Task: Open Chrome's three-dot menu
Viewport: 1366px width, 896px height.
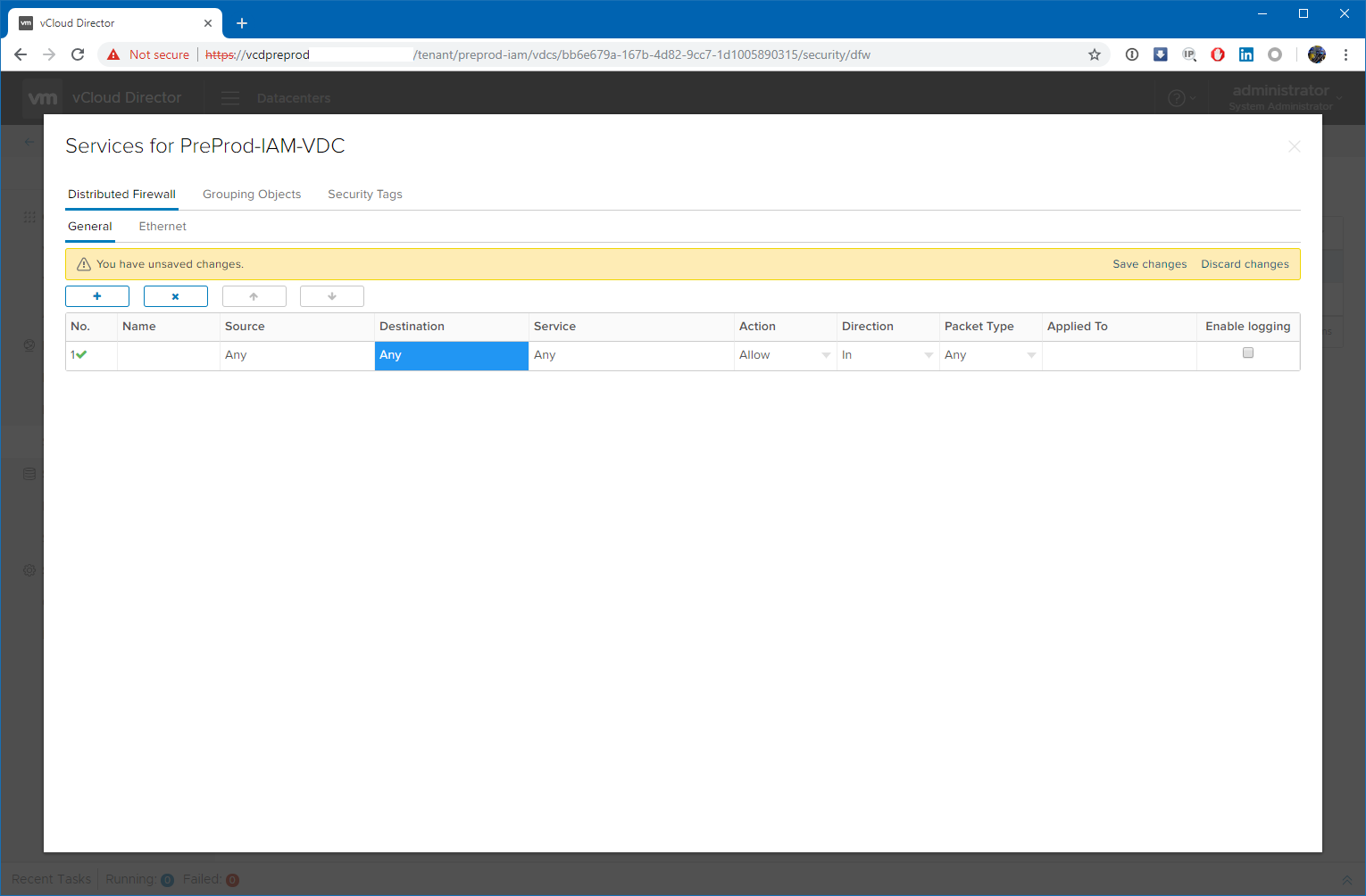Action: [1345, 54]
